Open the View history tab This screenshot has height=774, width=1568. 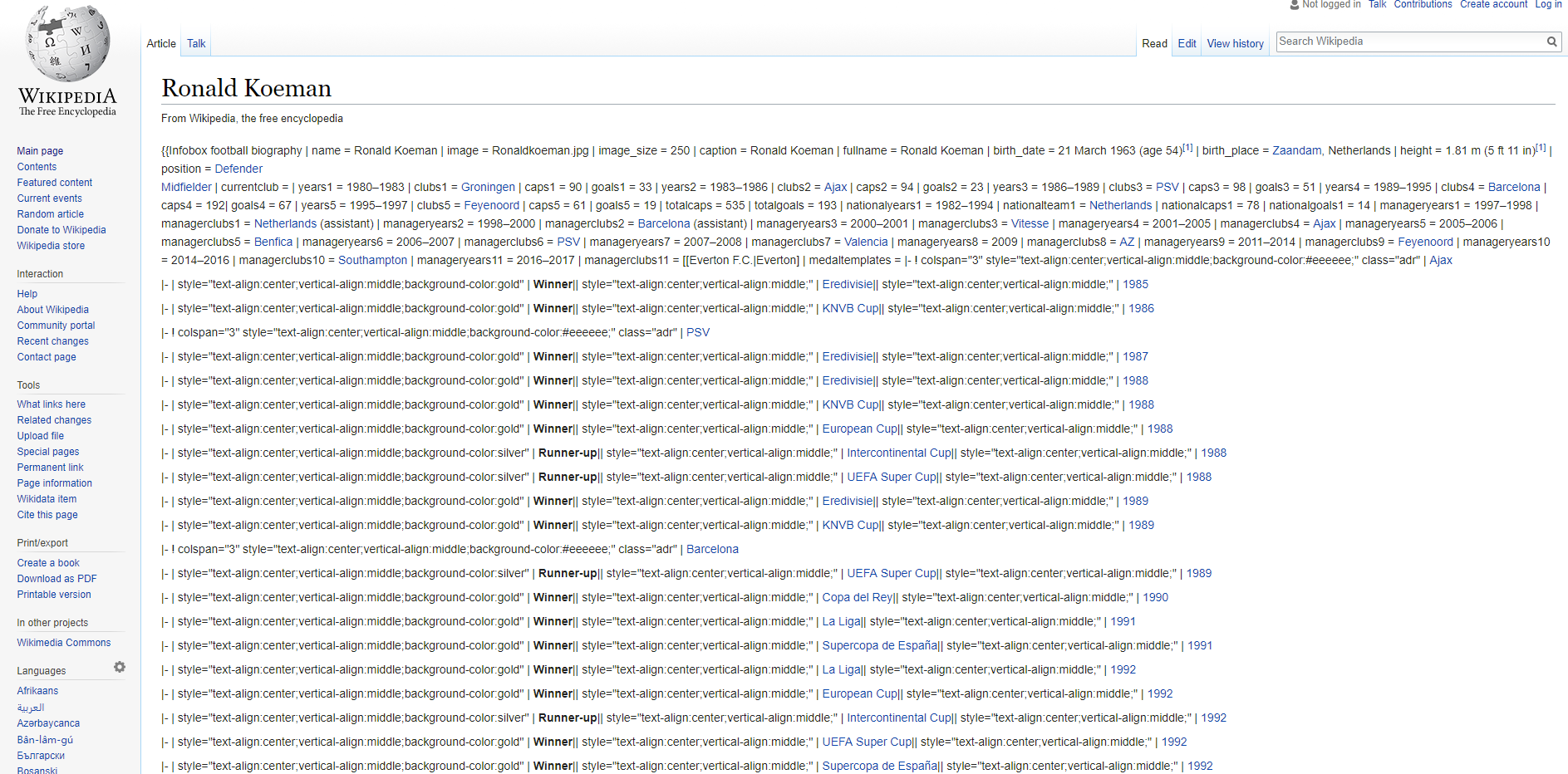pos(1235,43)
